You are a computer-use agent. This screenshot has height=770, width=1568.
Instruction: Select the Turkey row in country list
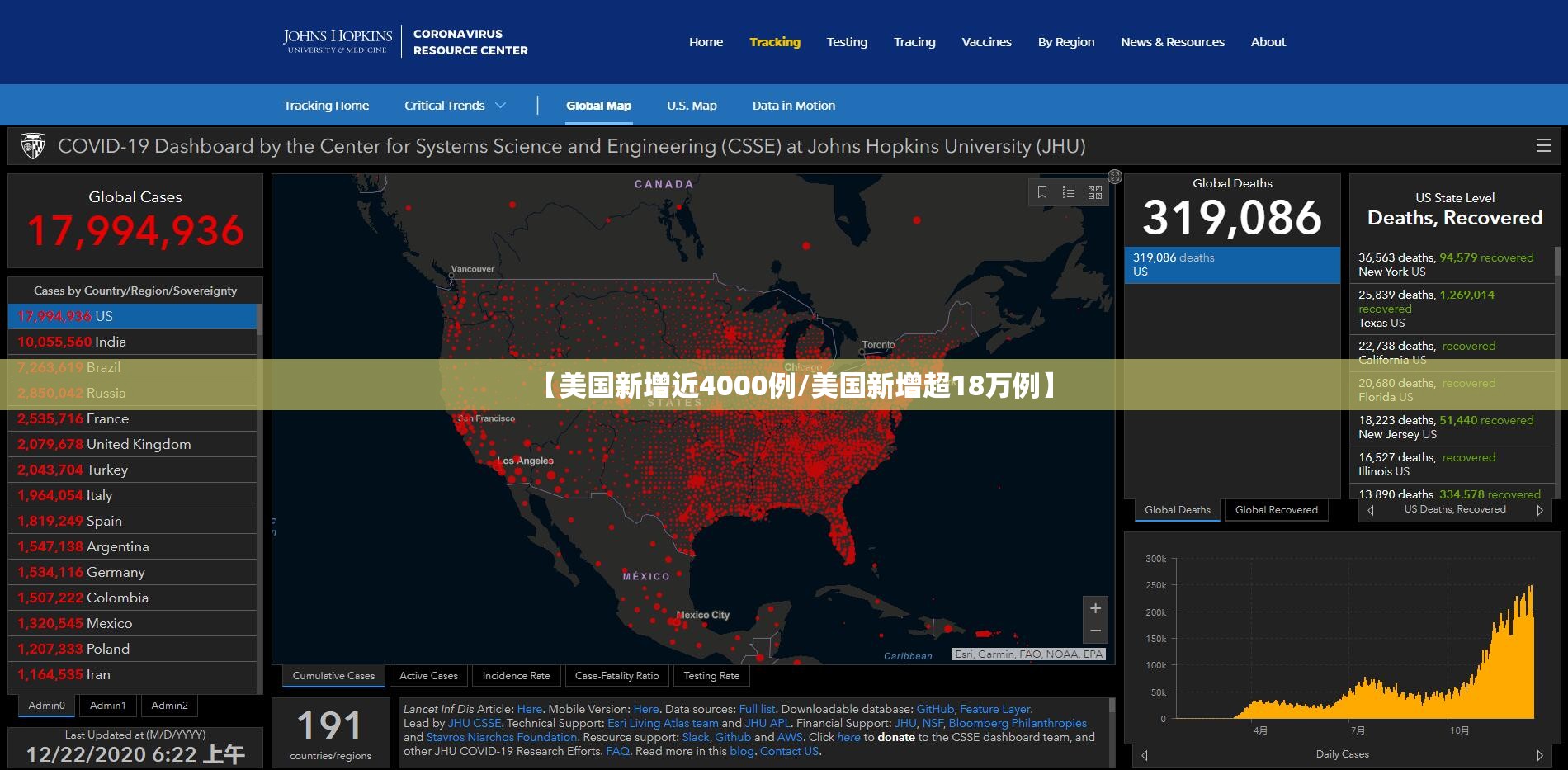[x=132, y=470]
